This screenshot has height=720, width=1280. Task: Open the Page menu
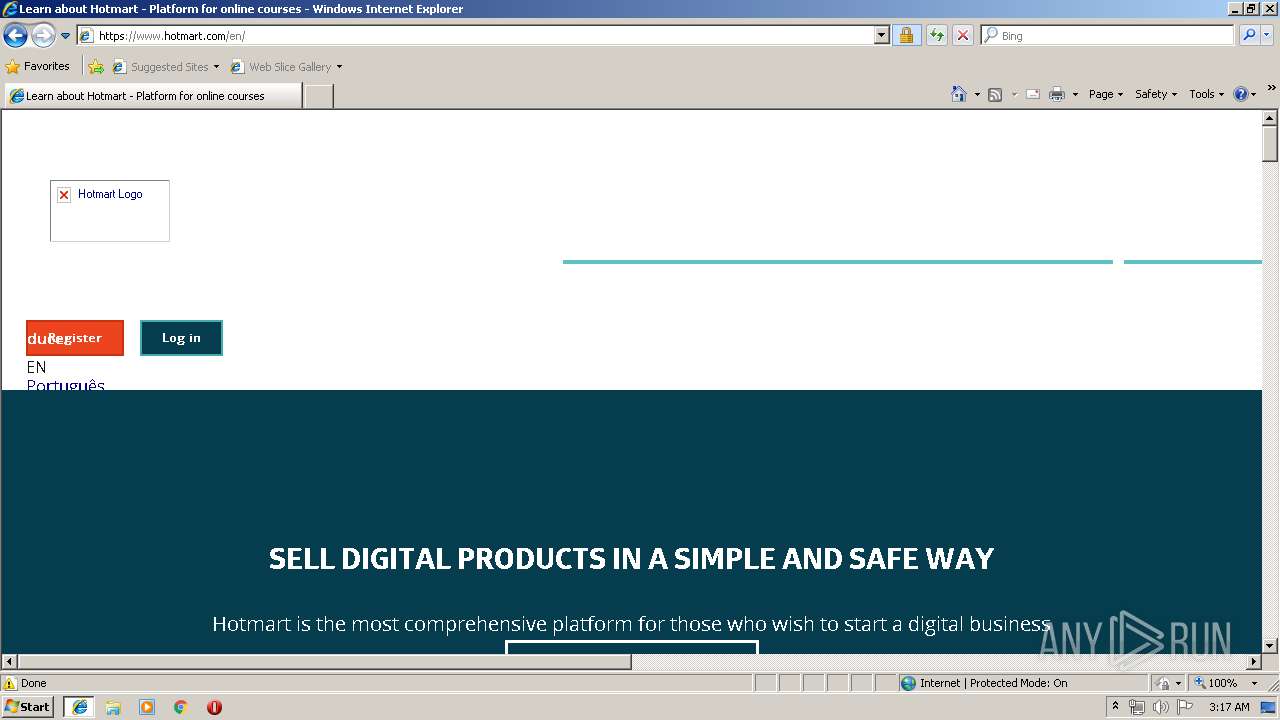click(x=1105, y=94)
